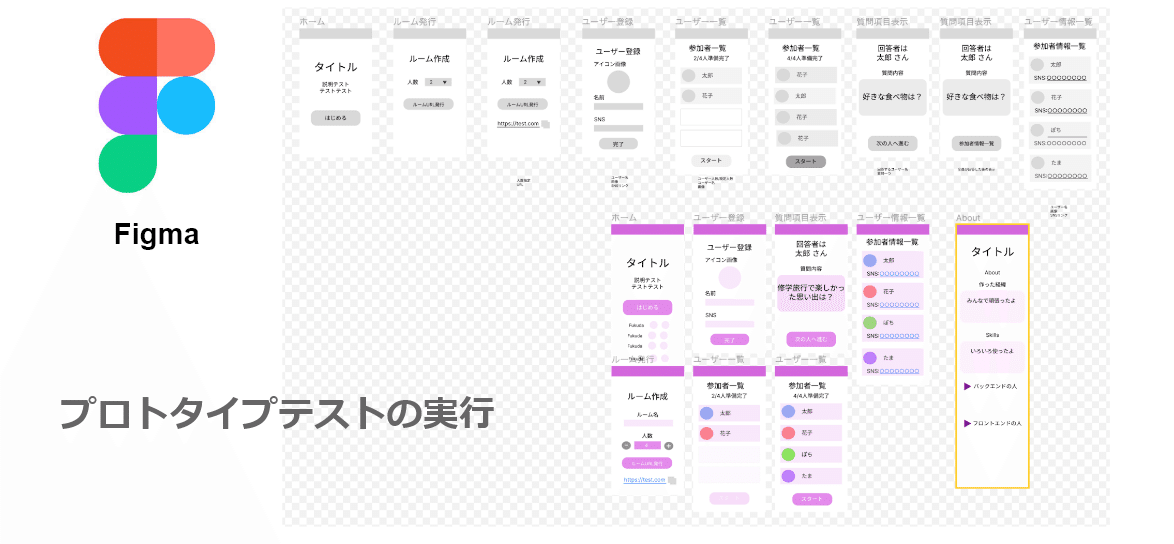
Task: Click the gray 完了 button
Action: coord(618,144)
